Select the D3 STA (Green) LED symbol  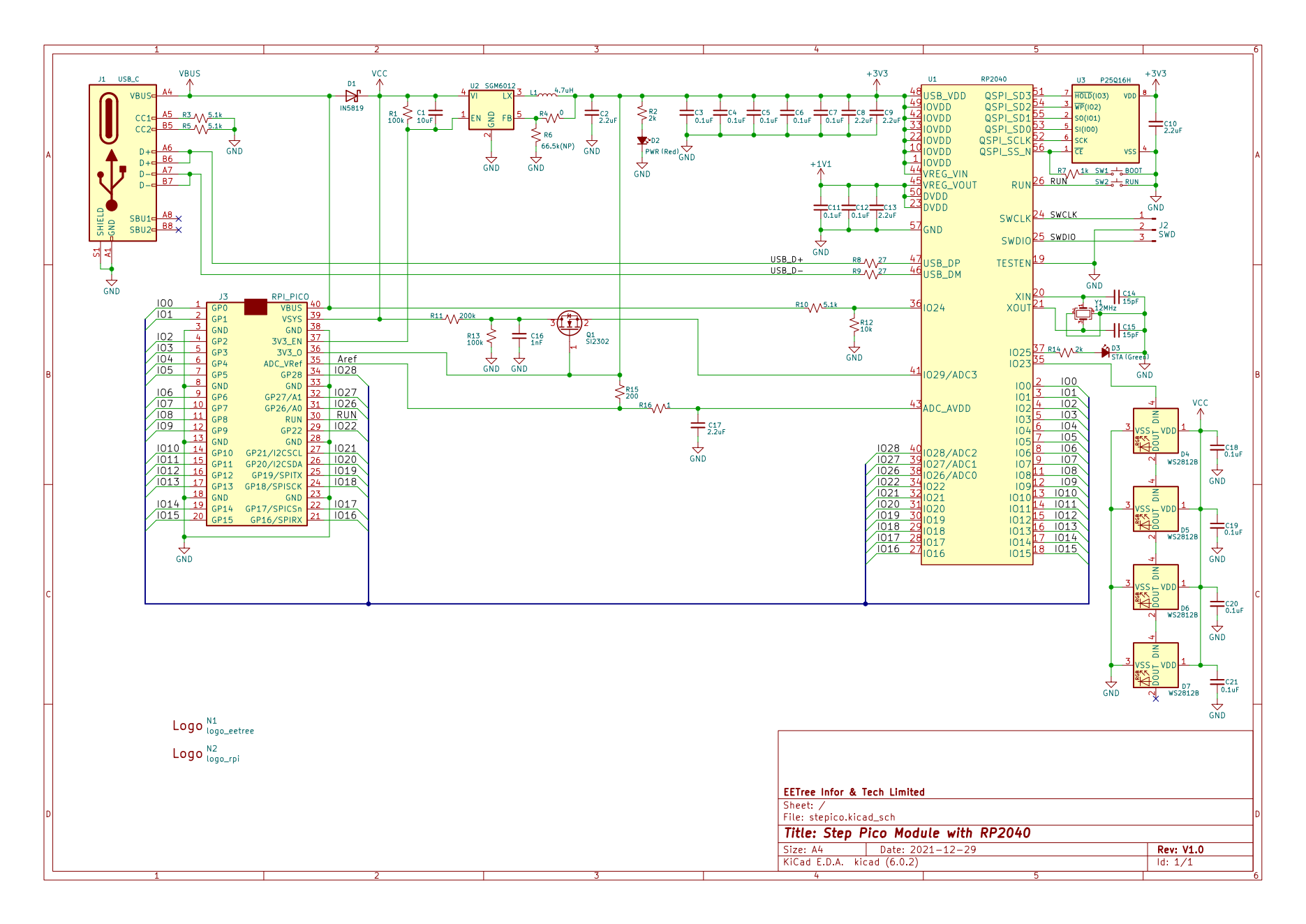[1106, 352]
